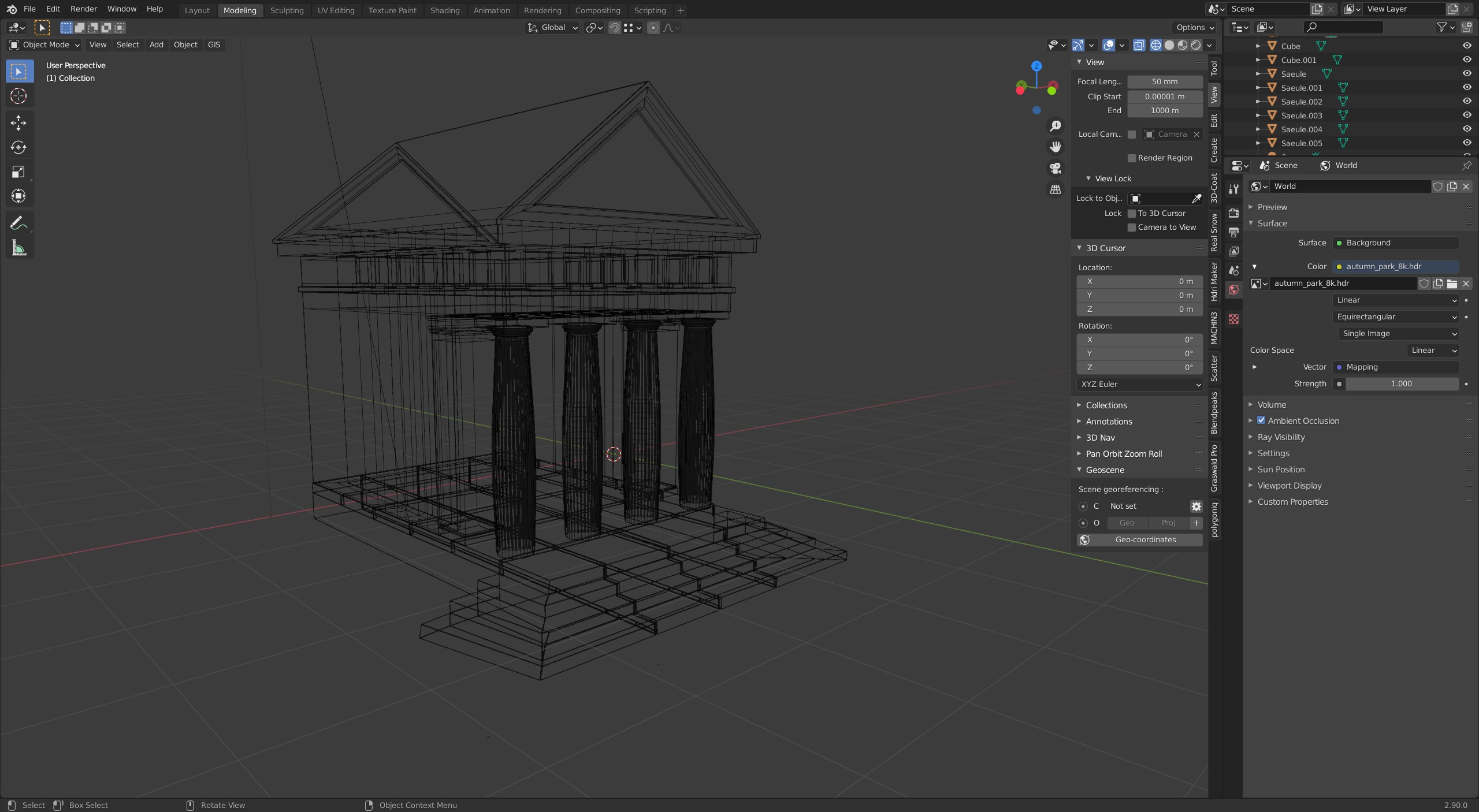
Task: Select the Measure tool
Action: tap(18, 248)
